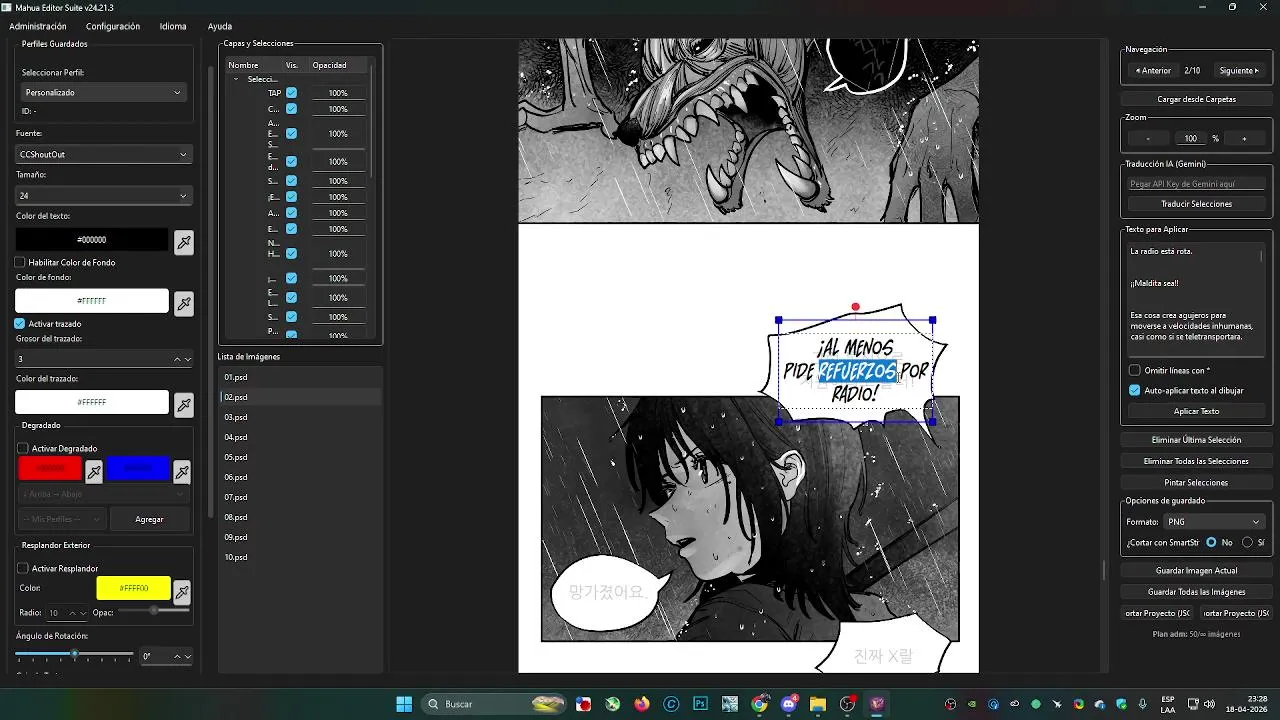The height and width of the screenshot is (720, 1280).
Task: Pick blue gradient color with the eyedropper
Action: [182, 471]
